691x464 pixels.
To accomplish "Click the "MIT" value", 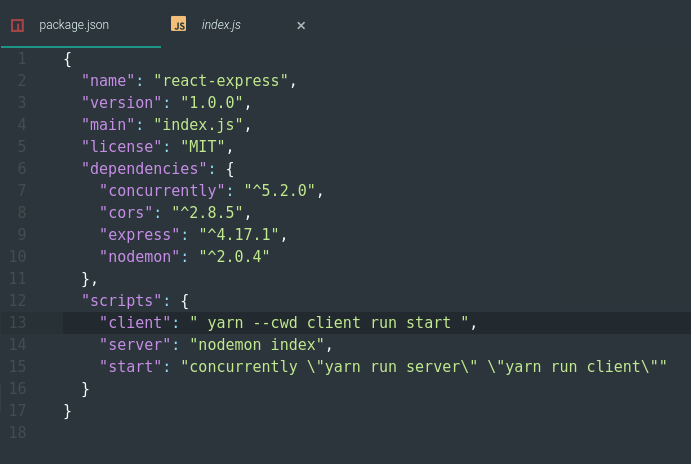I will click(203, 147).
